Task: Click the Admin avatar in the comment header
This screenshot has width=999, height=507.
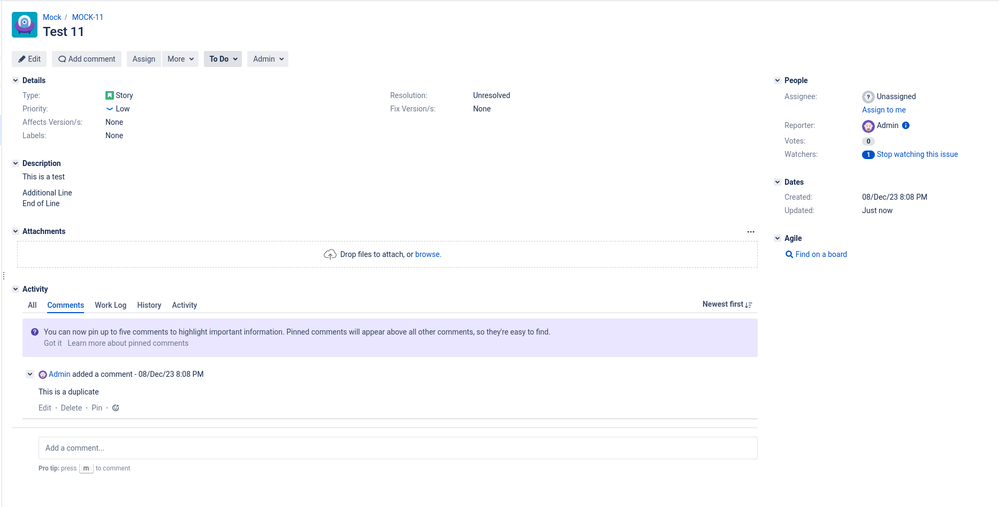Action: pyautogui.click(x=43, y=375)
